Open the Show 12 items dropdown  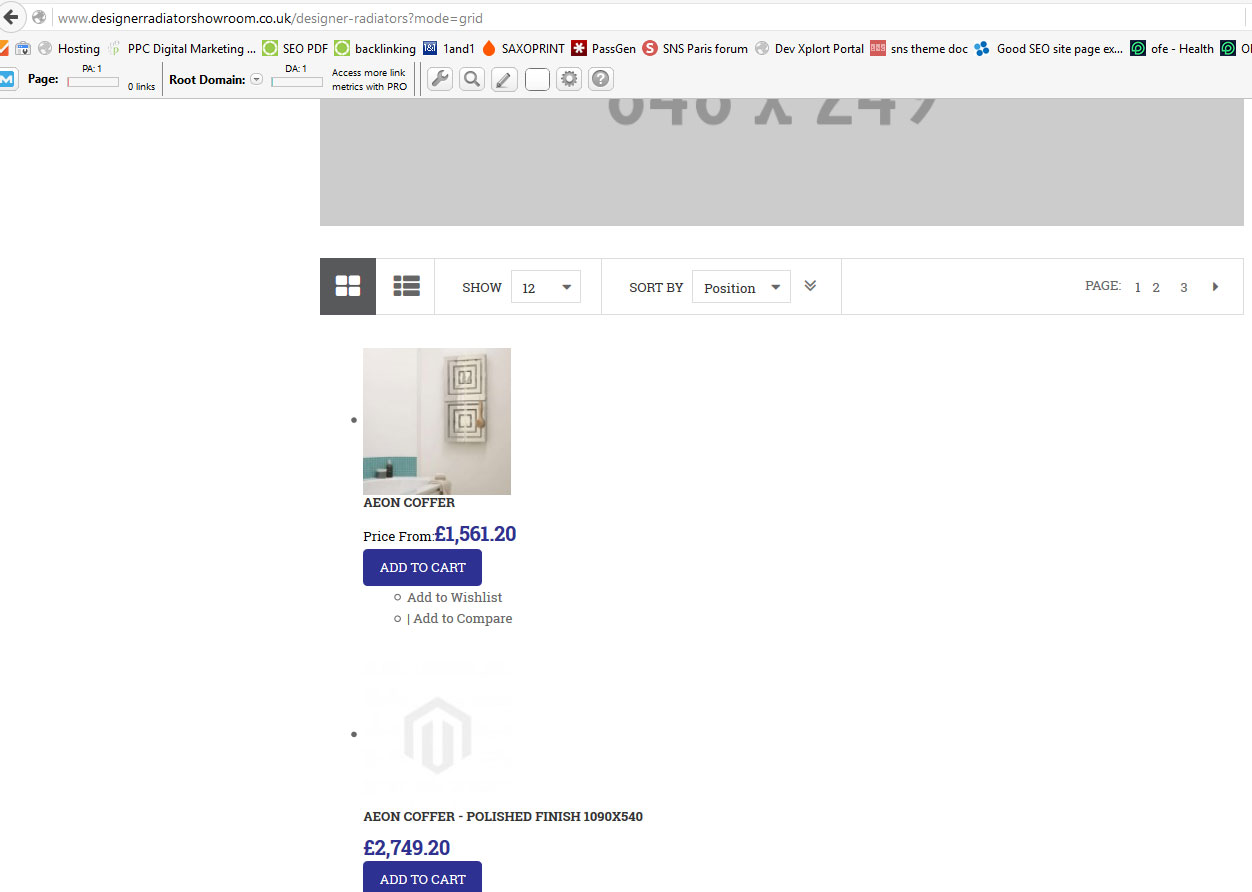click(545, 287)
